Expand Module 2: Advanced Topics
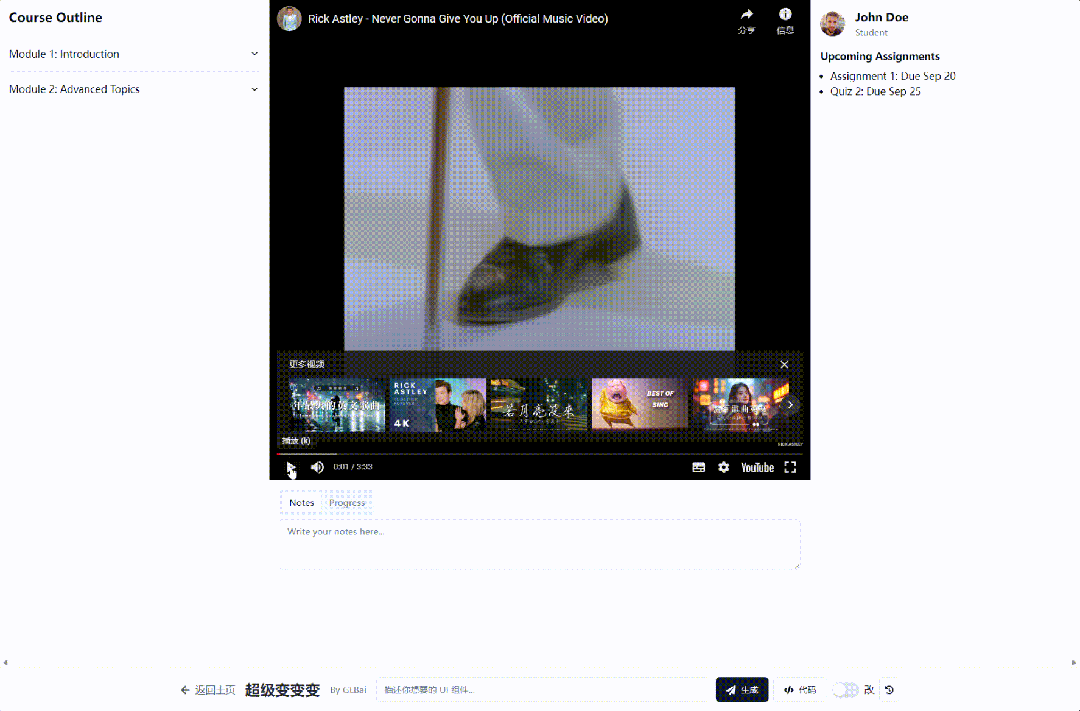This screenshot has height=711, width=1080. 134,89
